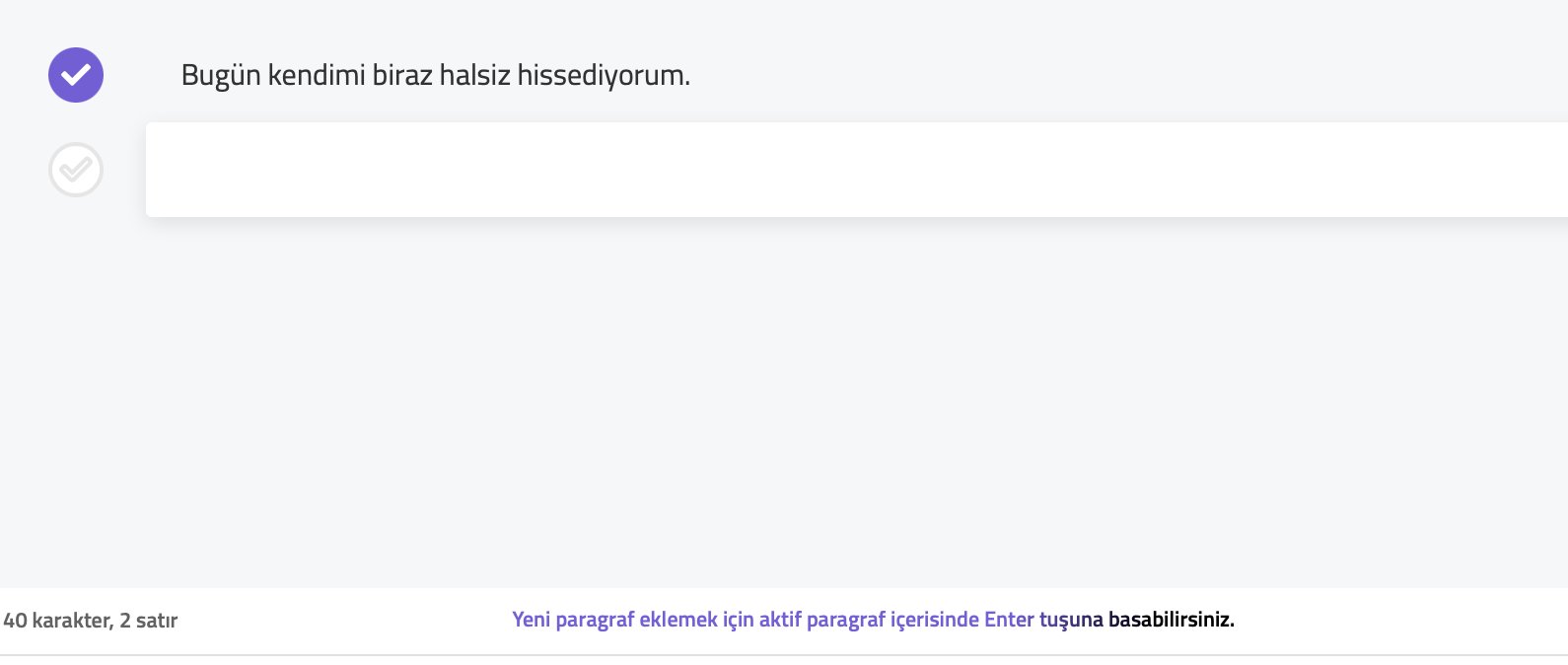Click the word 'halsiz' in the sentence

(x=474, y=75)
